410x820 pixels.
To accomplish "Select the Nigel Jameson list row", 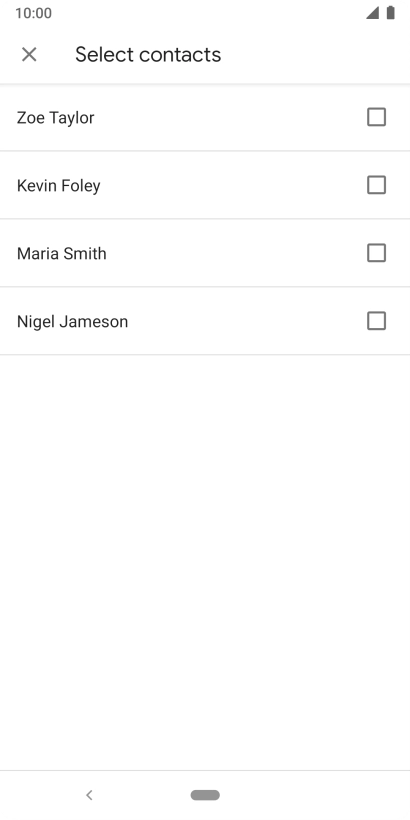I will click(x=205, y=321).
